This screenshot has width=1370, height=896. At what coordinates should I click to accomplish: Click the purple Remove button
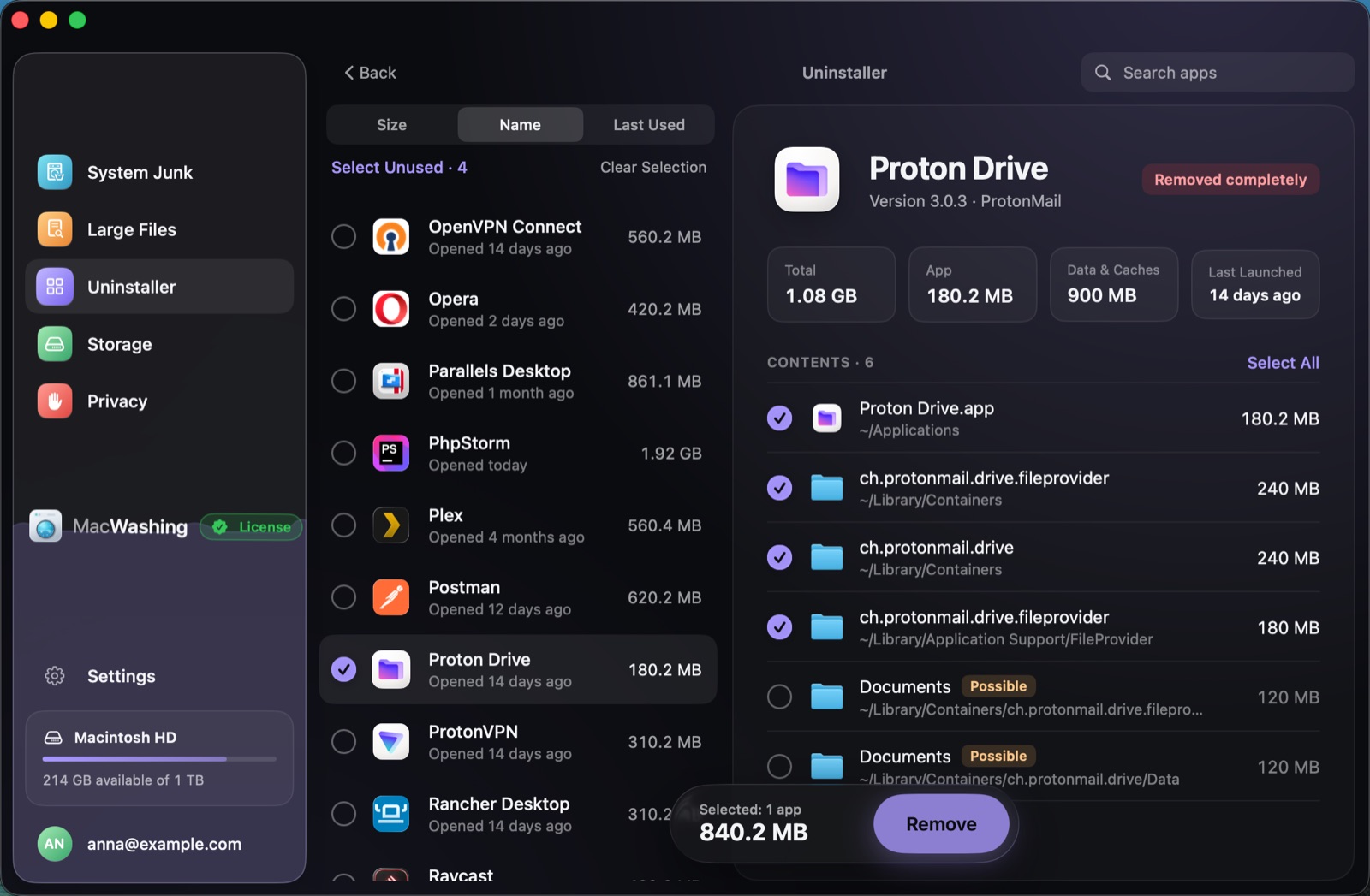941,824
